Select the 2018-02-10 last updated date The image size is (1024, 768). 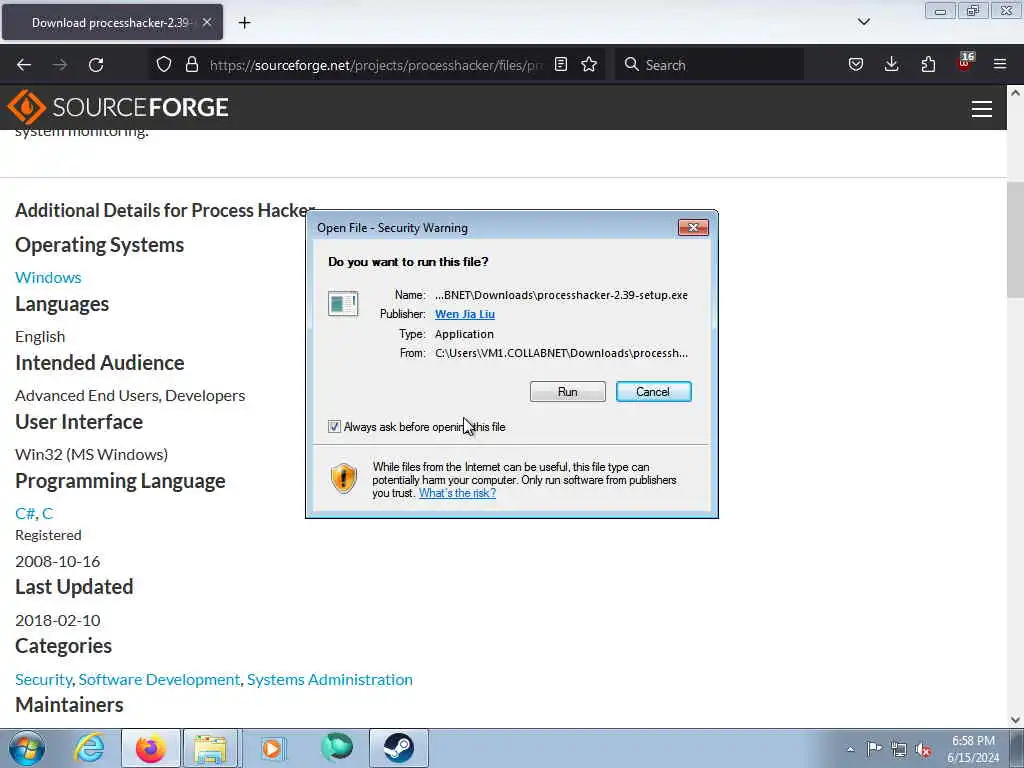tap(58, 620)
